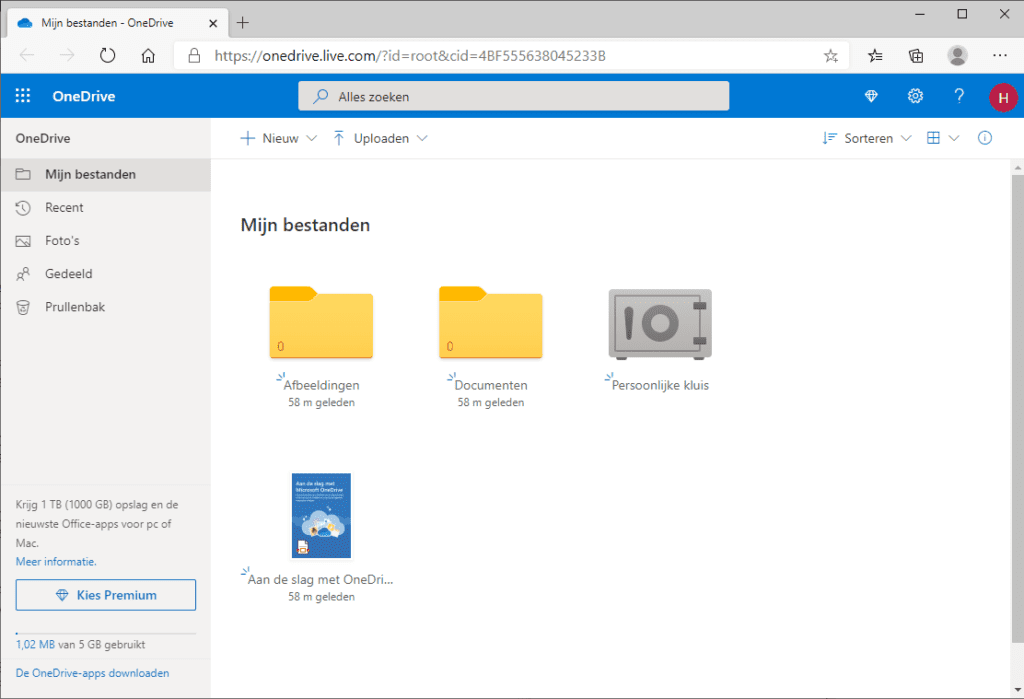Click the Aan de slag met OneDri... file name
Image resolution: width=1024 pixels, height=699 pixels.
(321, 579)
